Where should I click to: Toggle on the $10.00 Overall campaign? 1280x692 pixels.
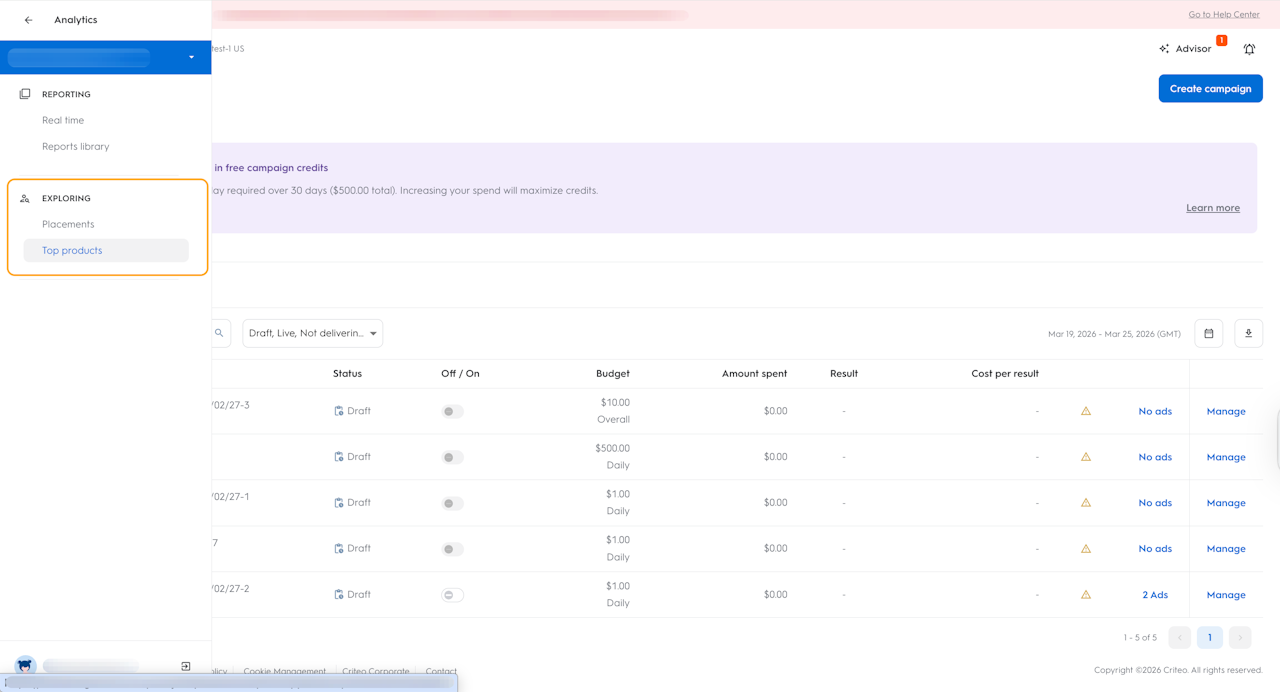click(x=453, y=411)
